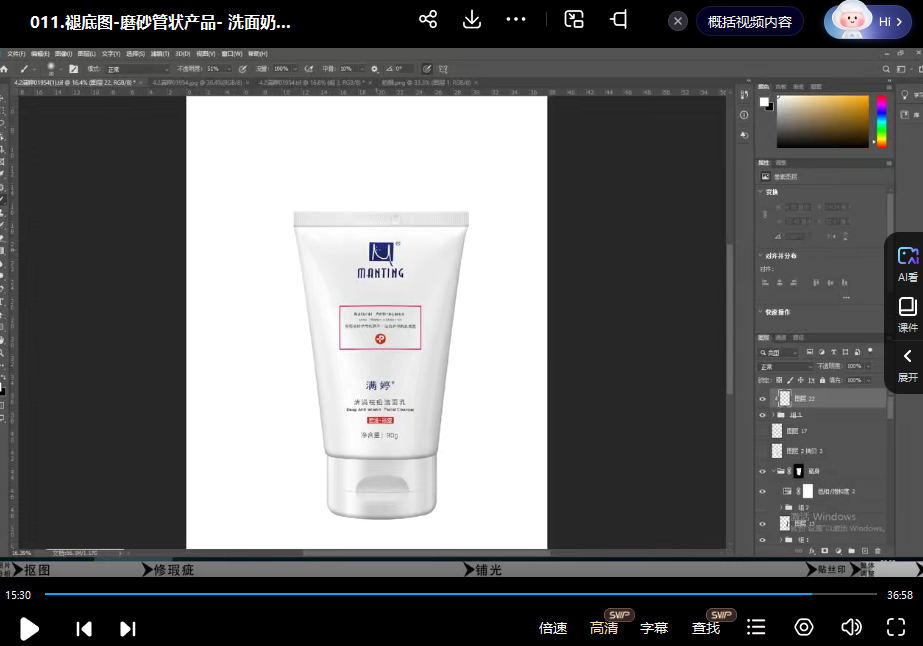Image resolution: width=923 pixels, height=646 pixels.
Task: Toggle 字幕 subtitles
Action: [x=654, y=628]
